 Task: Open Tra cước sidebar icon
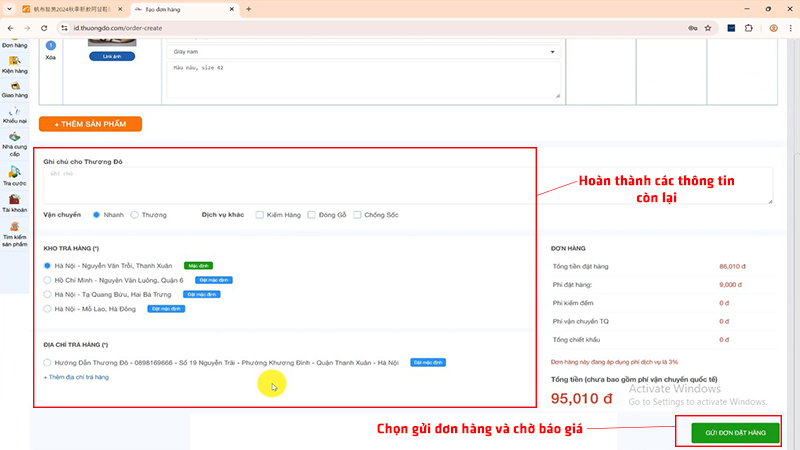coord(14,175)
